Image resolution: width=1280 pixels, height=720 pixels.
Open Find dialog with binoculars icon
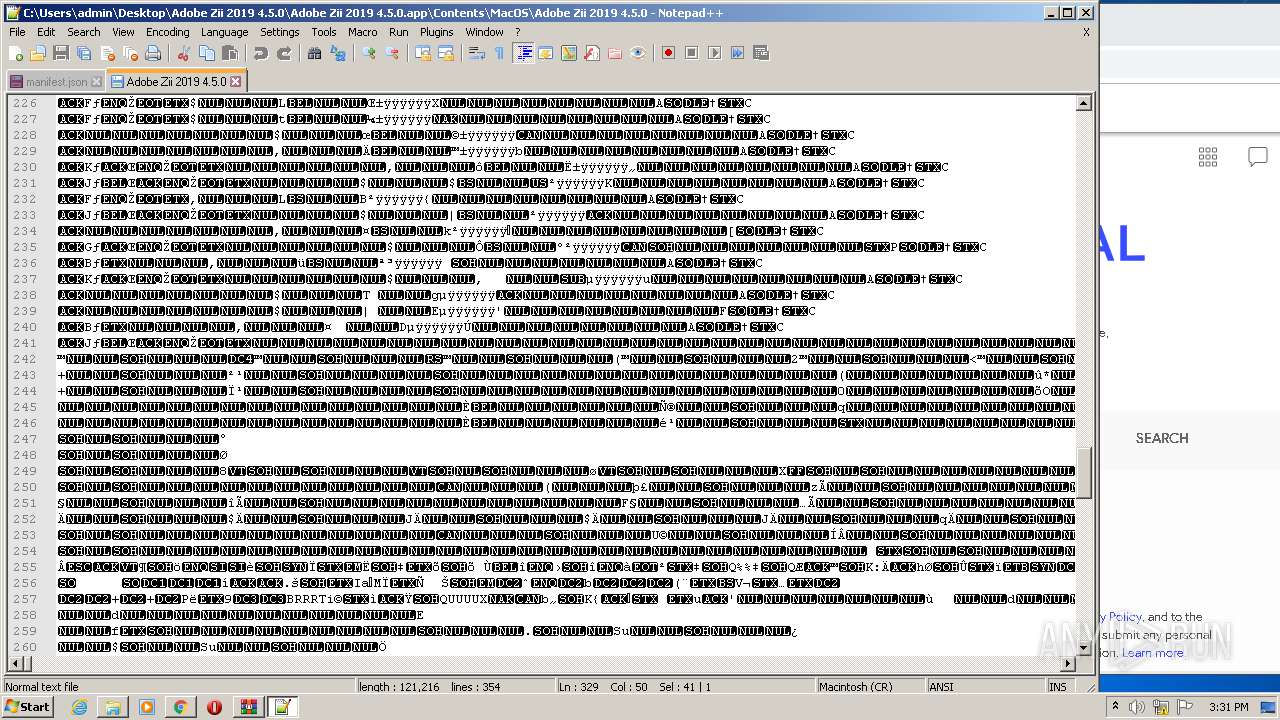point(315,53)
